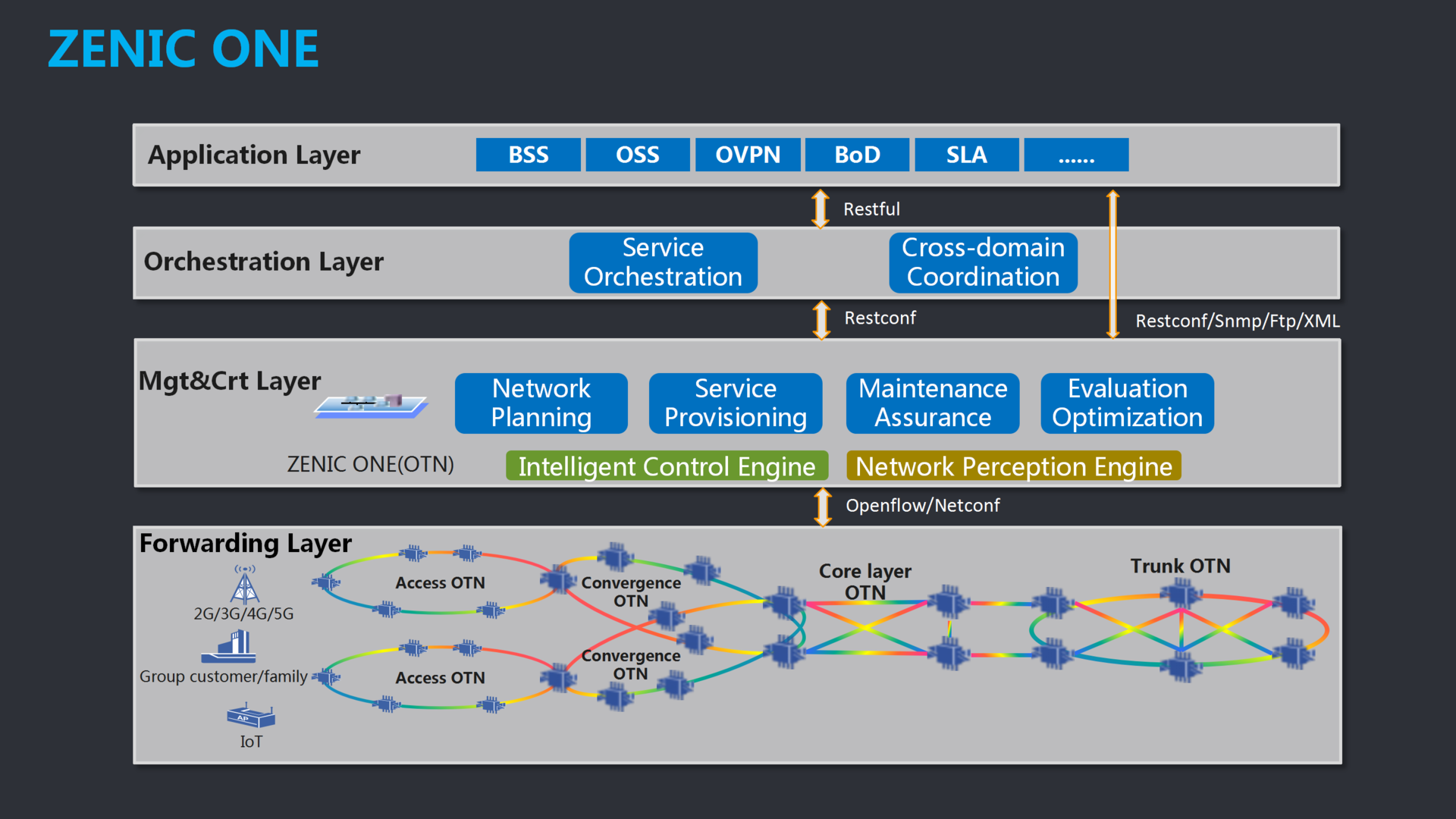
Task: Enable the SLA module
Action: 966,155
